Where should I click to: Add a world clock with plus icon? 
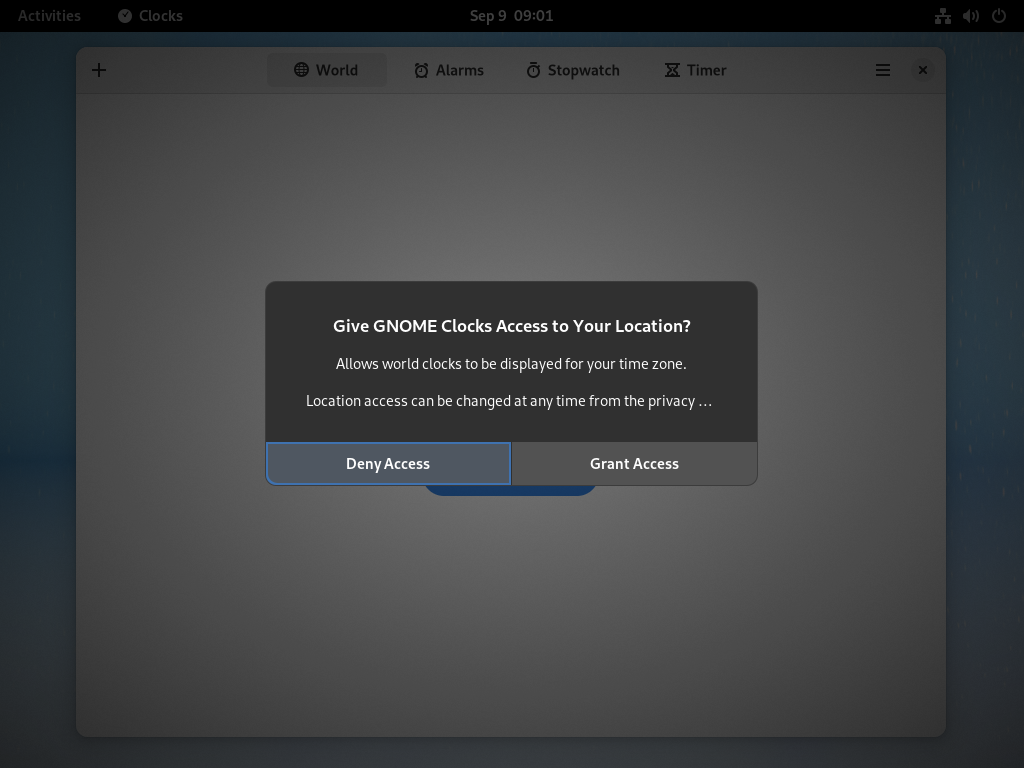click(99, 70)
